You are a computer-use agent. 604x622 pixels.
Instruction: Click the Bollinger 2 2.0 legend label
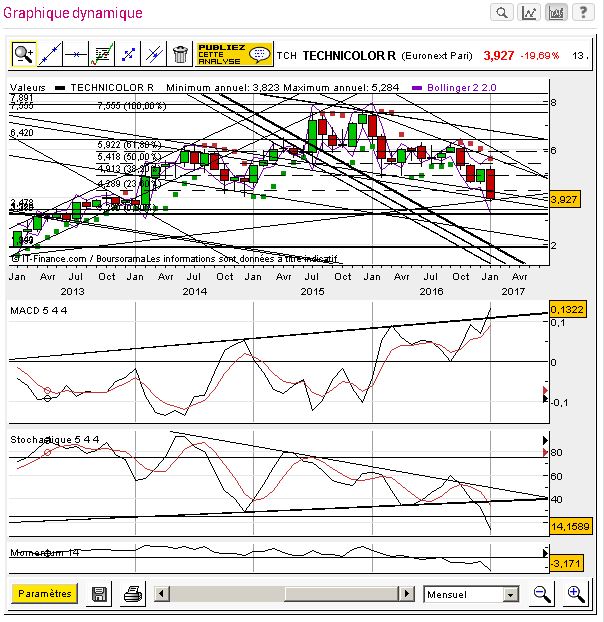[462, 88]
